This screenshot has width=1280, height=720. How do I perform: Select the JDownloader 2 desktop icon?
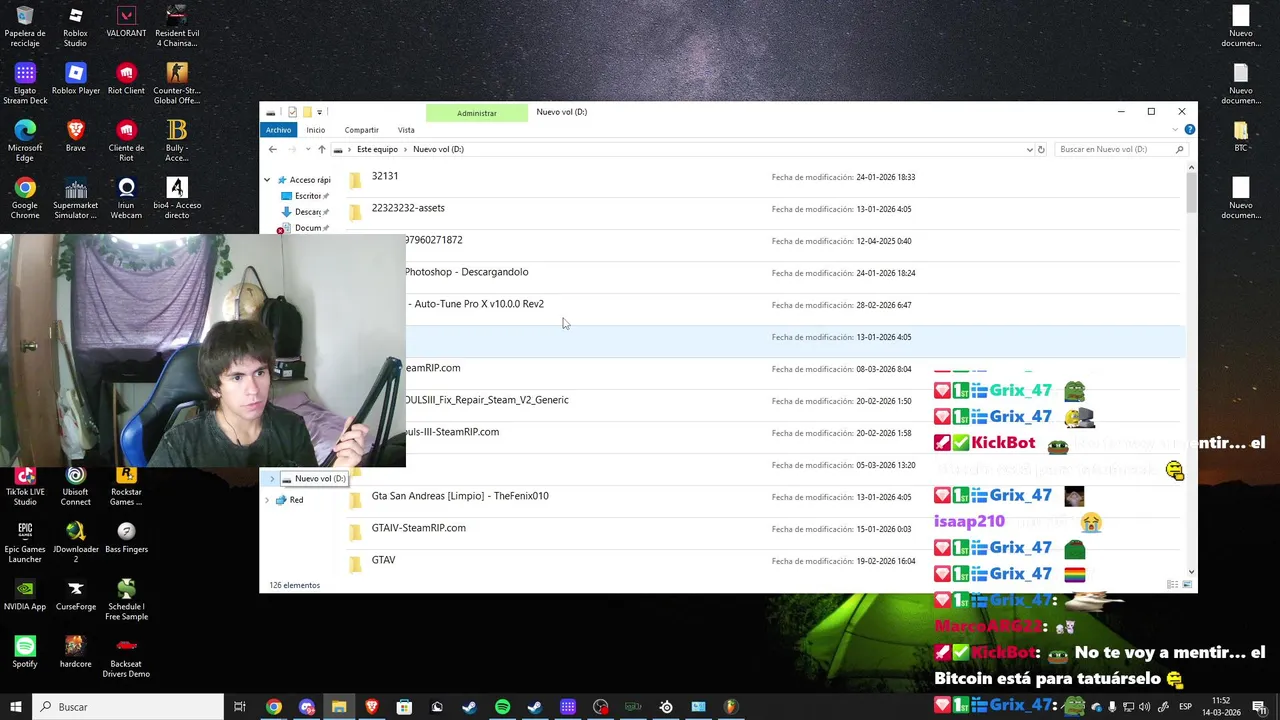(75, 543)
